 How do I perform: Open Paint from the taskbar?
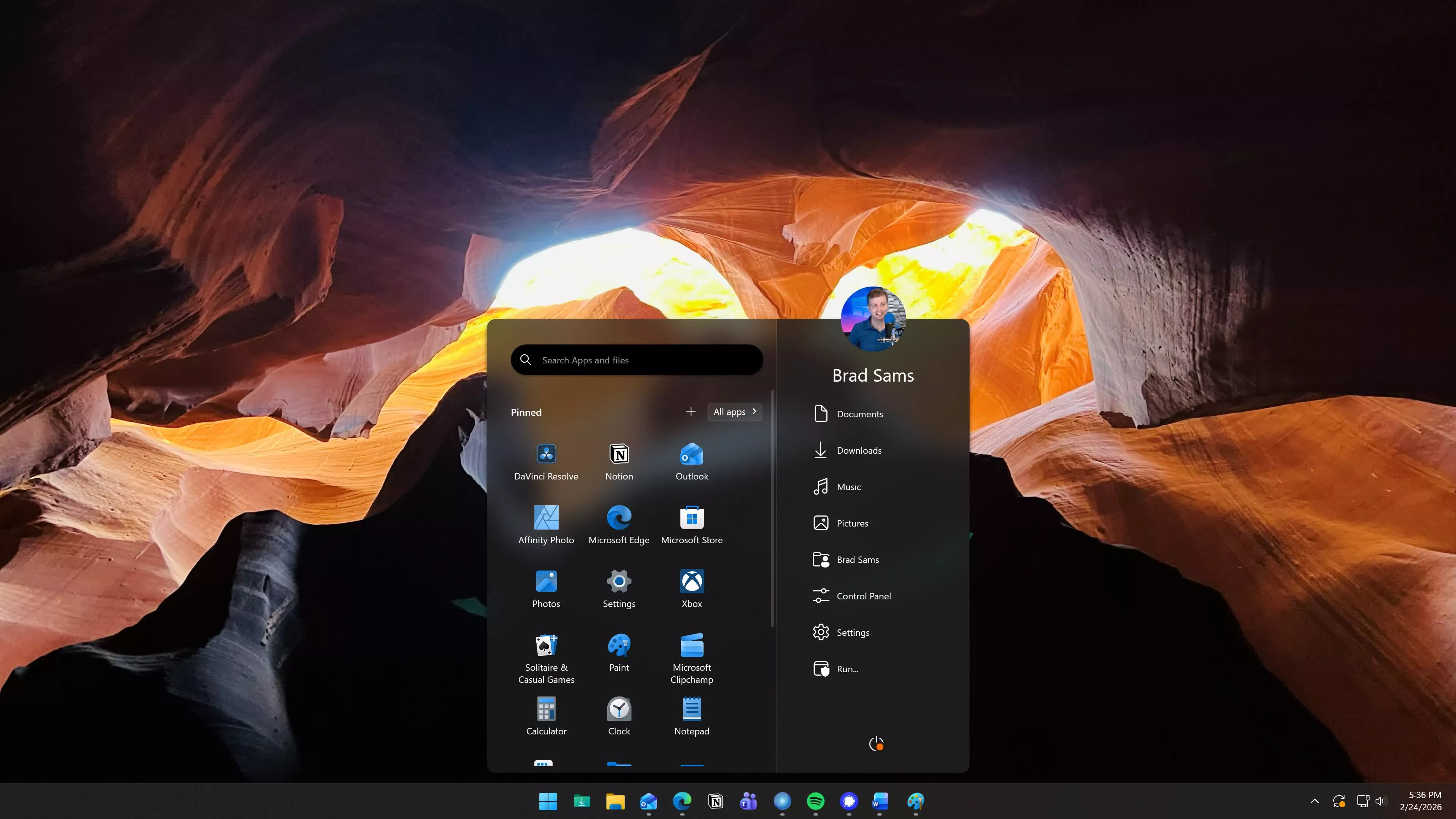point(915,801)
